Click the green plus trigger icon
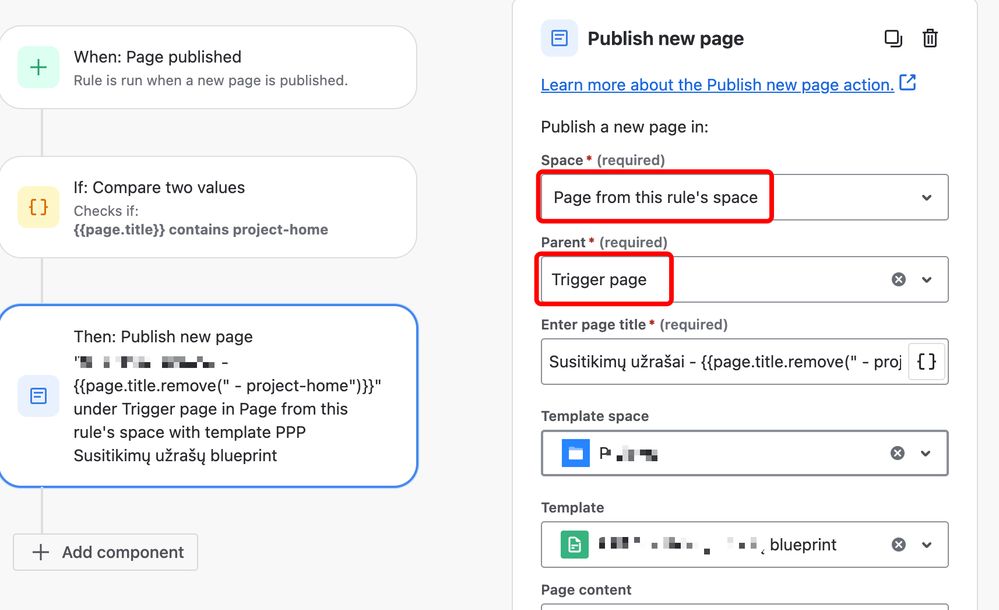The width and height of the screenshot is (999, 610). coord(38,67)
